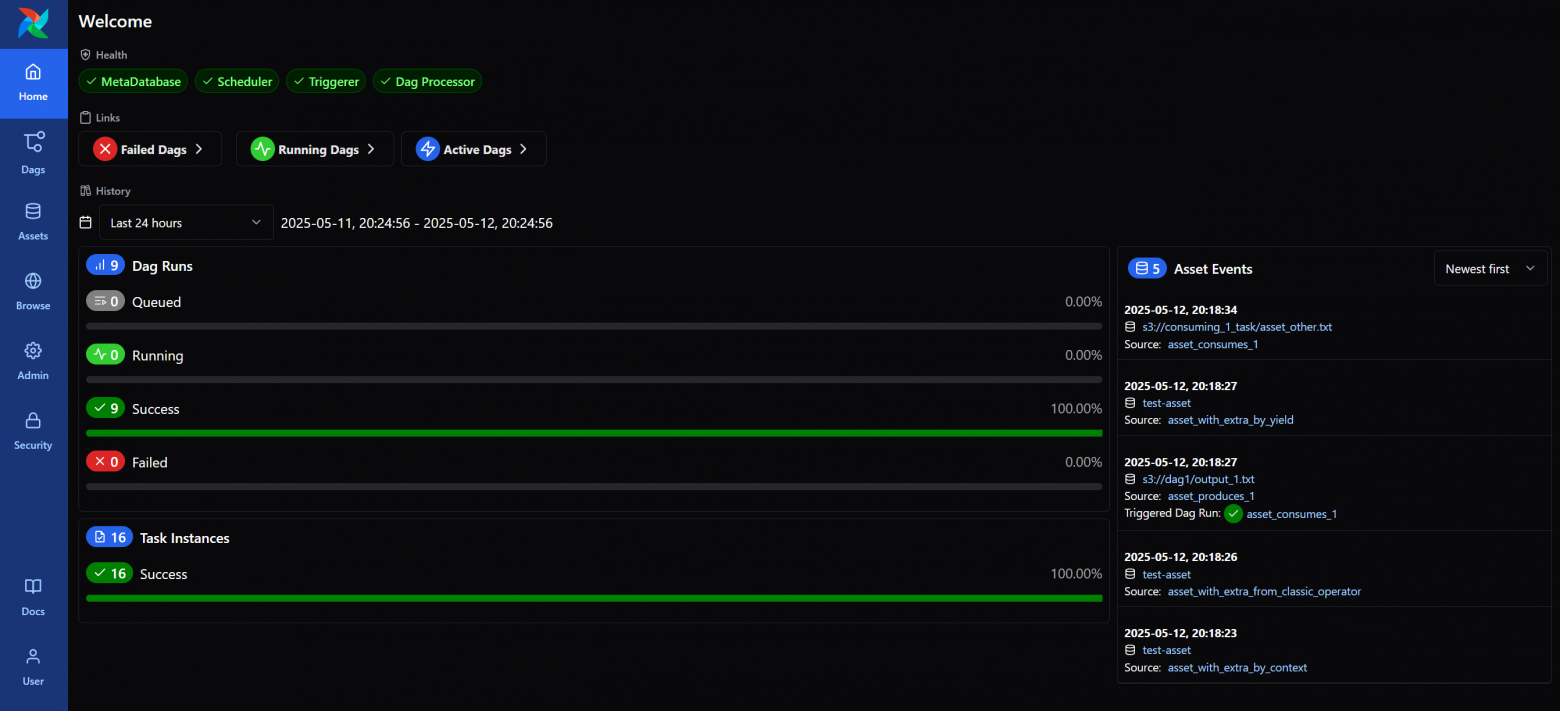Click the timestamp 2025-05-12, 20:18:34
This screenshot has height=711, width=1560.
[1181, 310]
